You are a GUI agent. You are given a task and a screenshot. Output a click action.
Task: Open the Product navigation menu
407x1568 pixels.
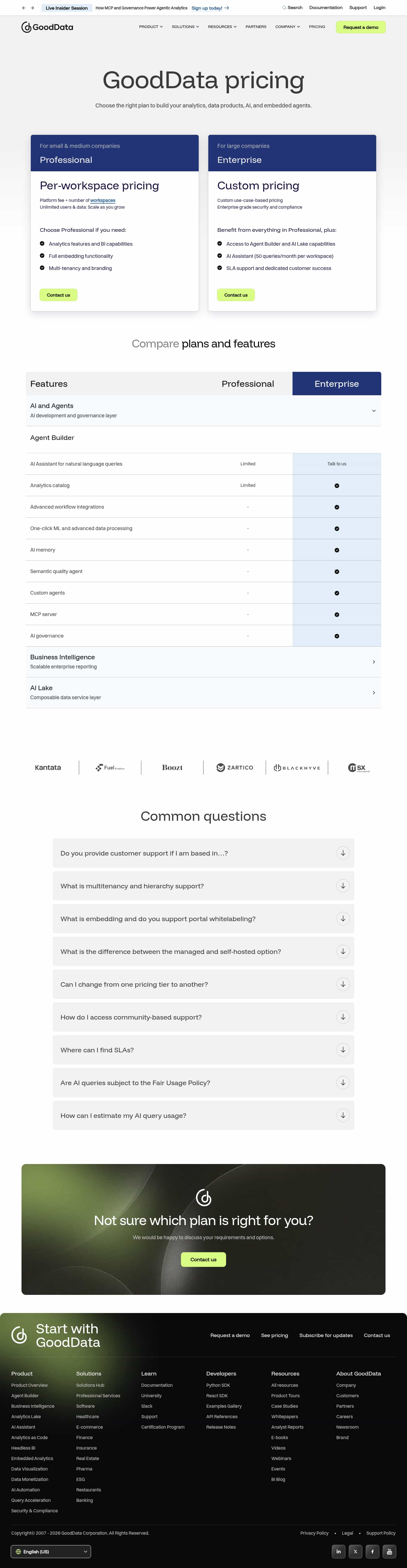[150, 27]
